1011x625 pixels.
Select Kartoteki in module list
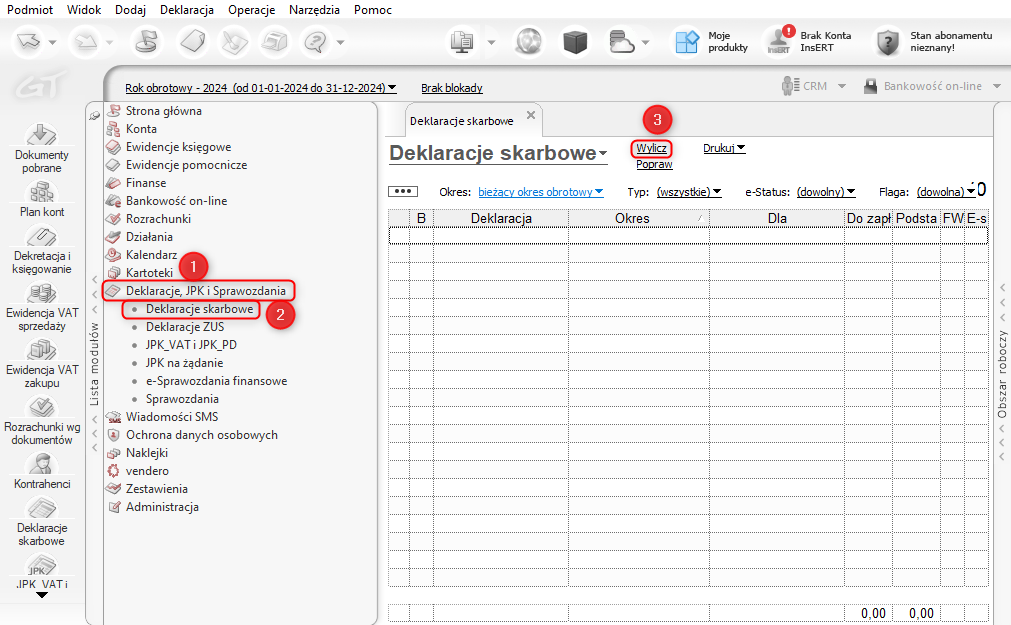[x=149, y=273]
